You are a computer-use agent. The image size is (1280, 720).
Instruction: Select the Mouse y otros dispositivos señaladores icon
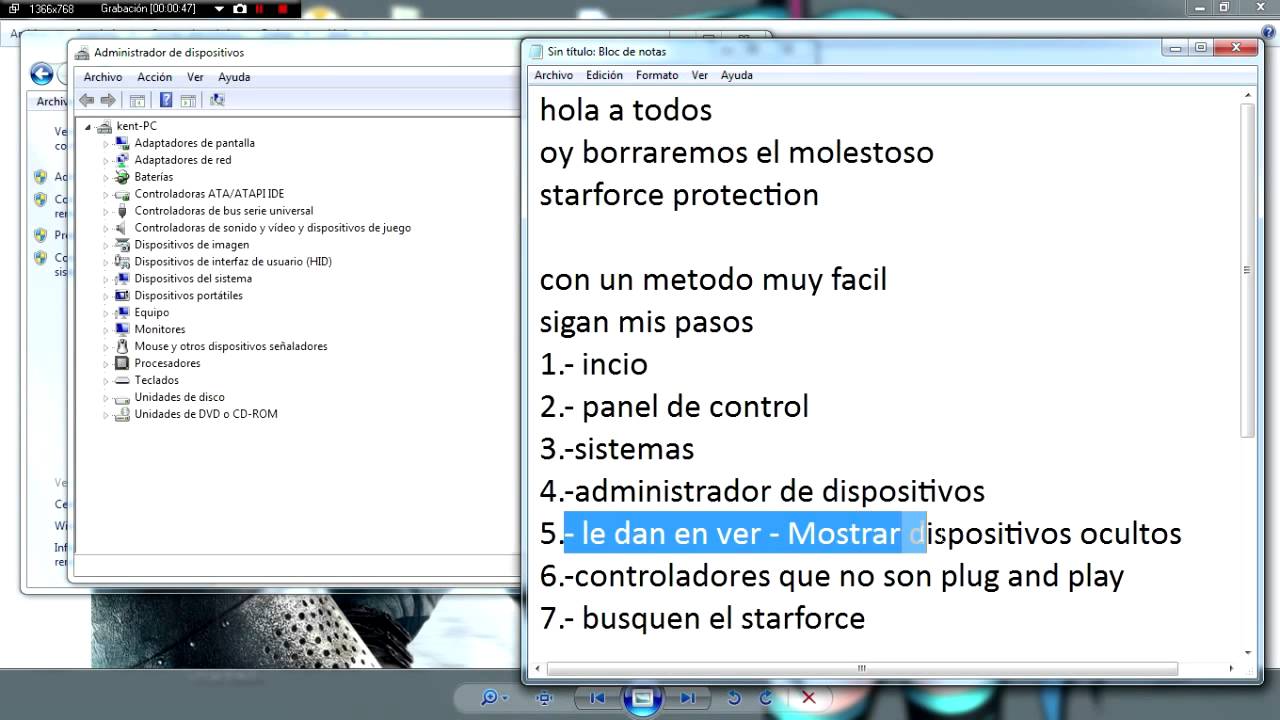coord(122,346)
